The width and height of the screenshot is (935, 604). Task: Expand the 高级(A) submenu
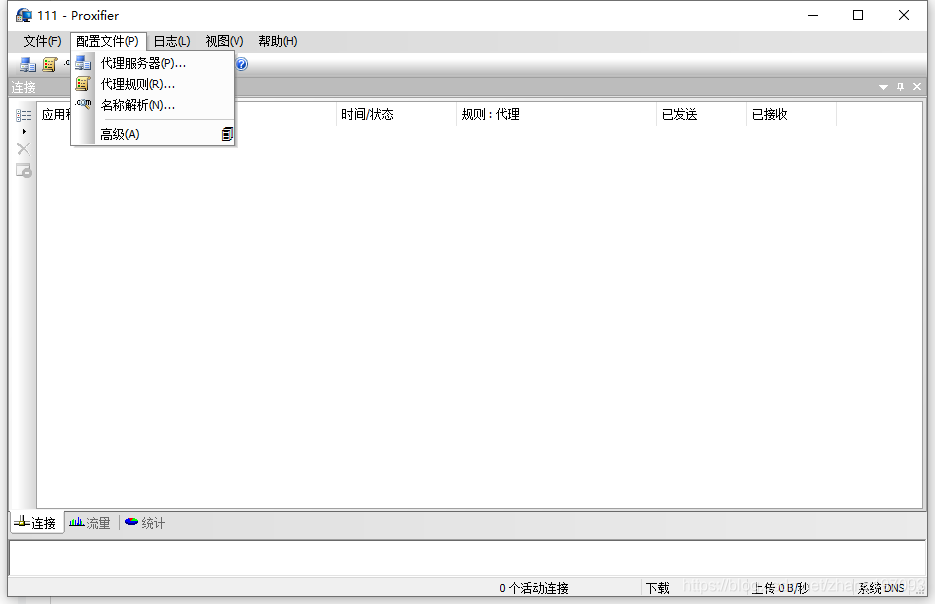[153, 134]
